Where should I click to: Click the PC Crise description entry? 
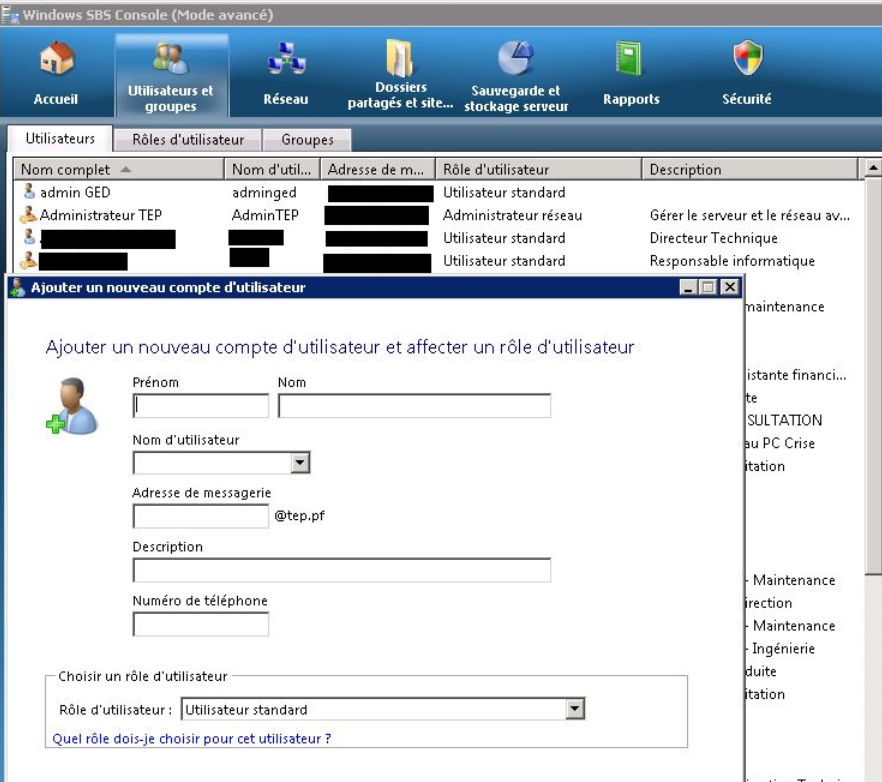point(781,443)
